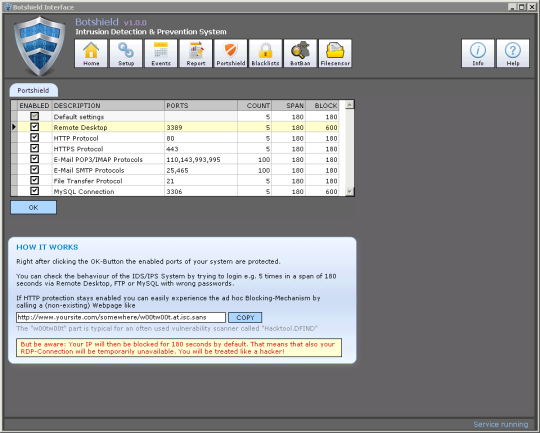Click the Default settings description cell

point(108,116)
